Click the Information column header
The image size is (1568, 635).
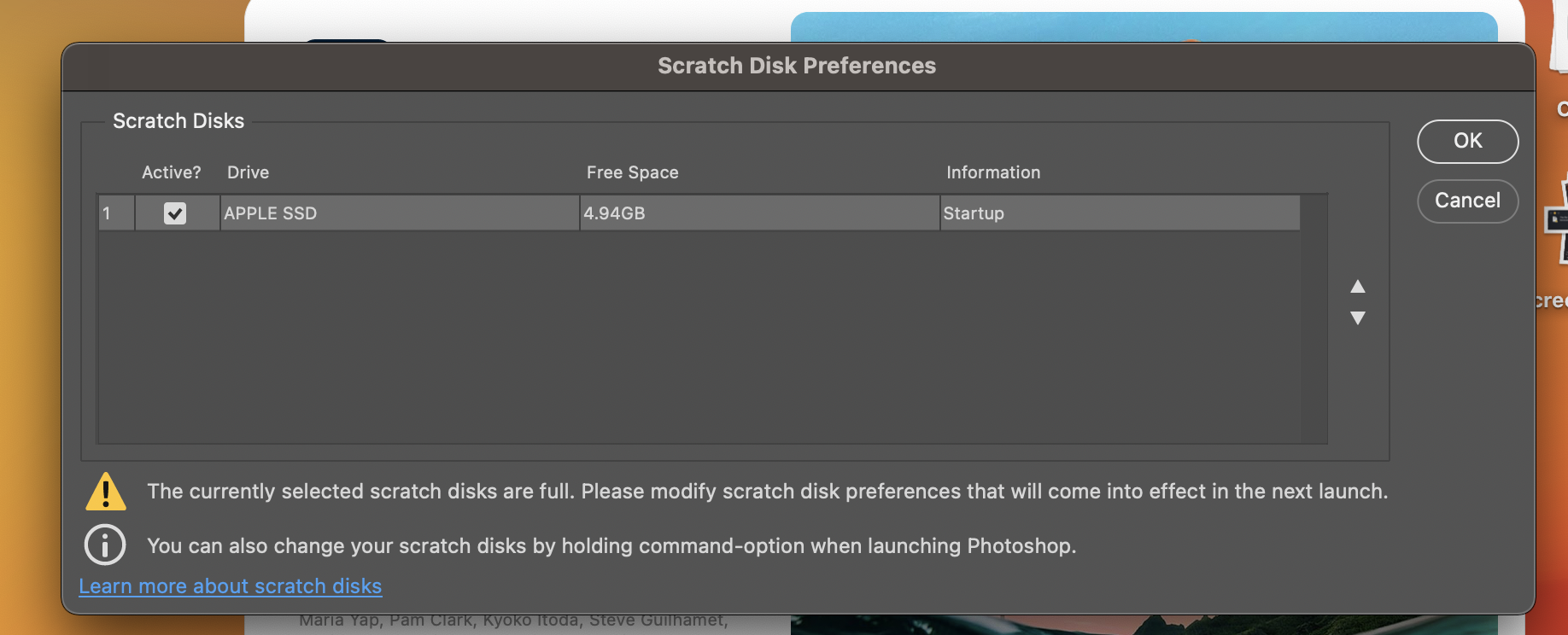tap(992, 172)
